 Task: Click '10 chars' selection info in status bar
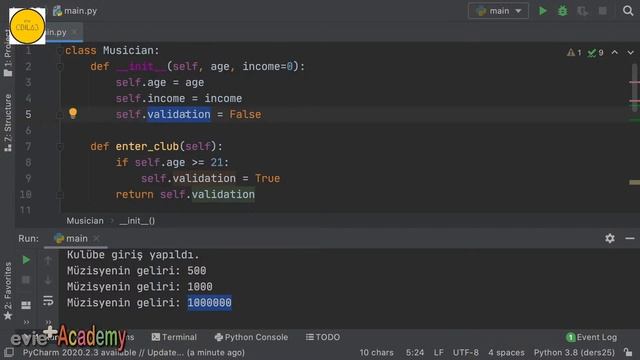coord(376,353)
